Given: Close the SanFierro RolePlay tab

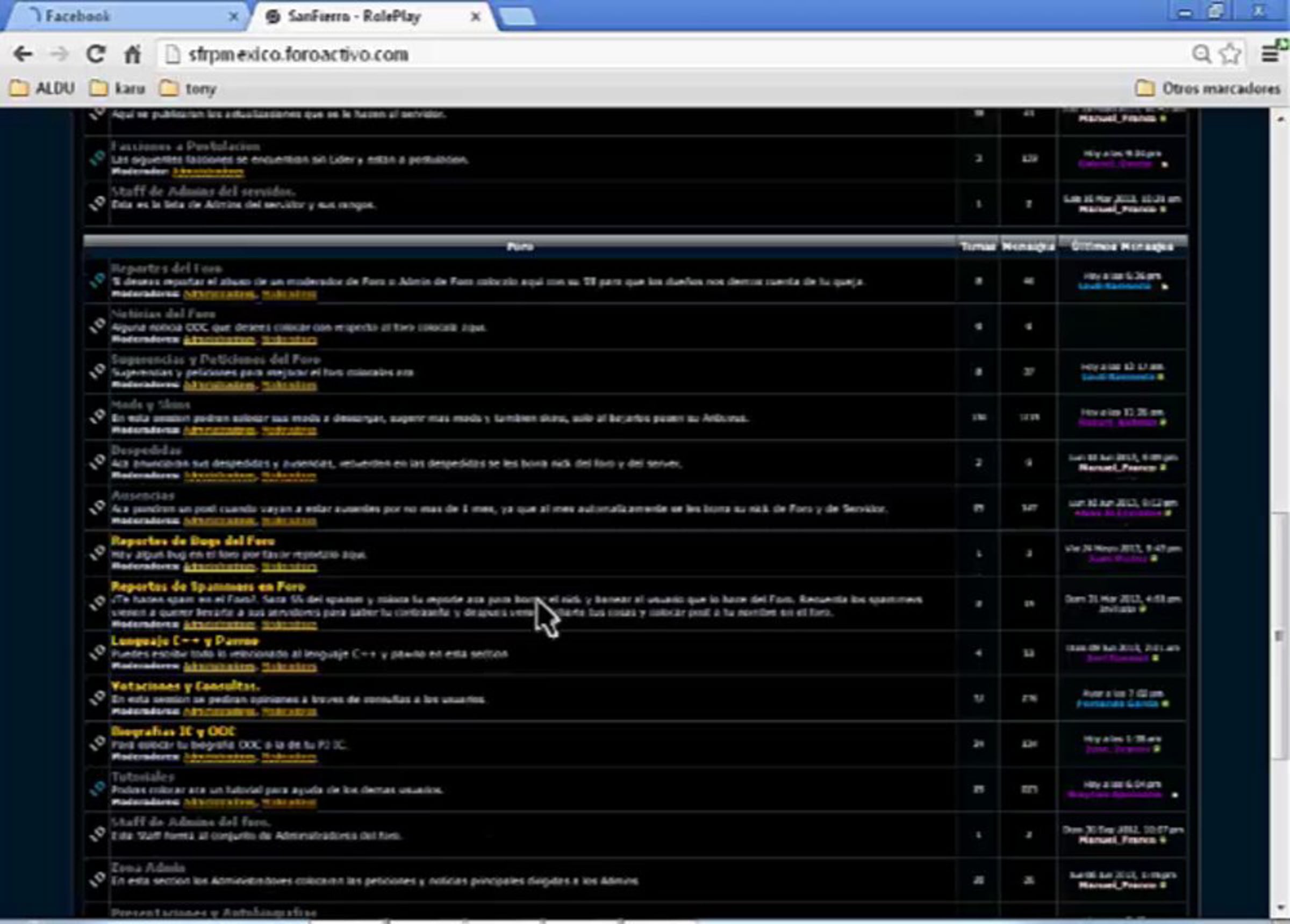Looking at the screenshot, I should [476, 17].
